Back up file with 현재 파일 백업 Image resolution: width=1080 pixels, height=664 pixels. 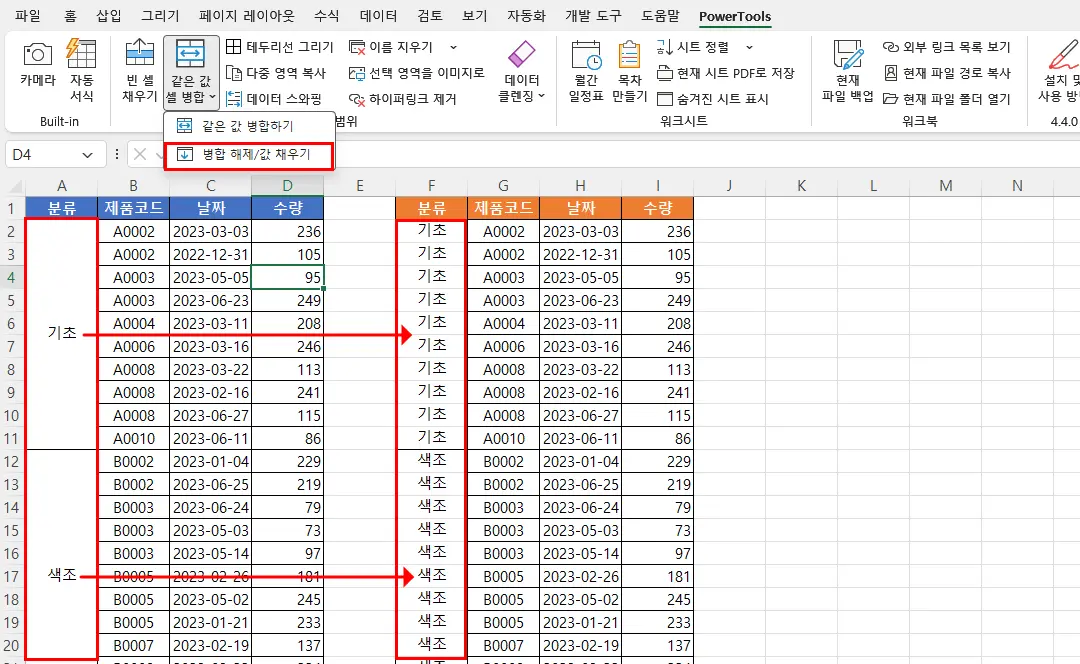[846, 70]
